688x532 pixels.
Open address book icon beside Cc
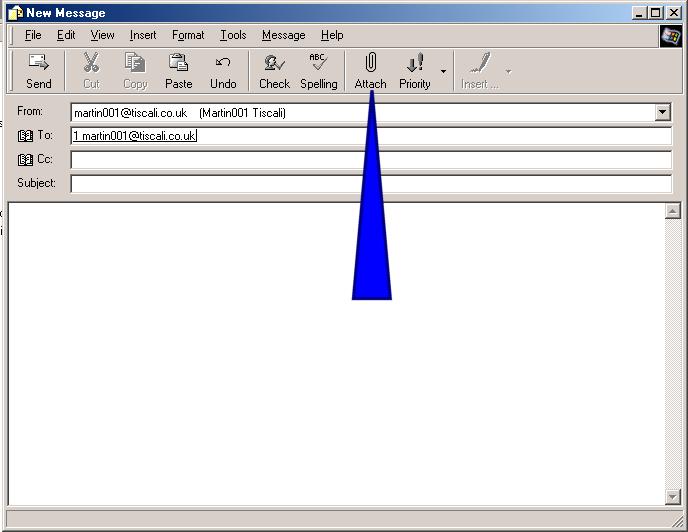click(25, 160)
